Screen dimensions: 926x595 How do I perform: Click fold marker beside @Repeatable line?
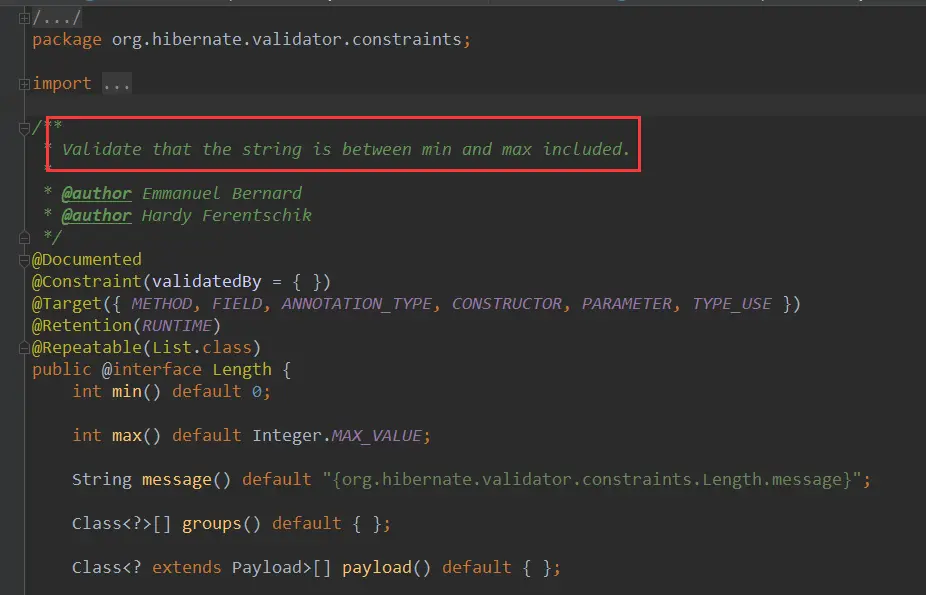pyautogui.click(x=24, y=348)
